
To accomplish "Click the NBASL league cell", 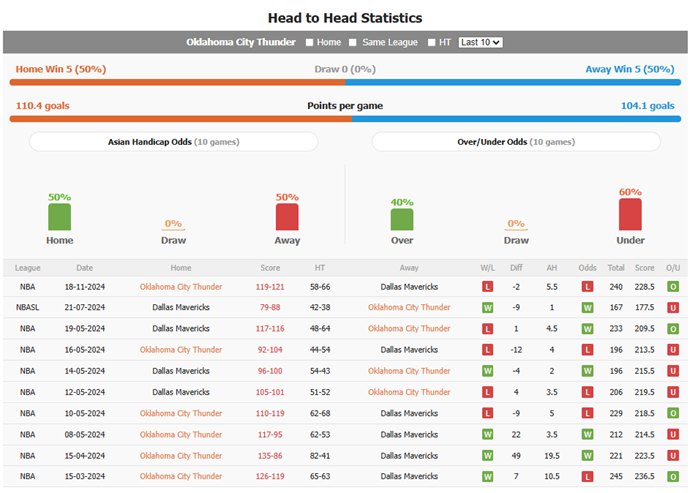I will [x=27, y=308].
